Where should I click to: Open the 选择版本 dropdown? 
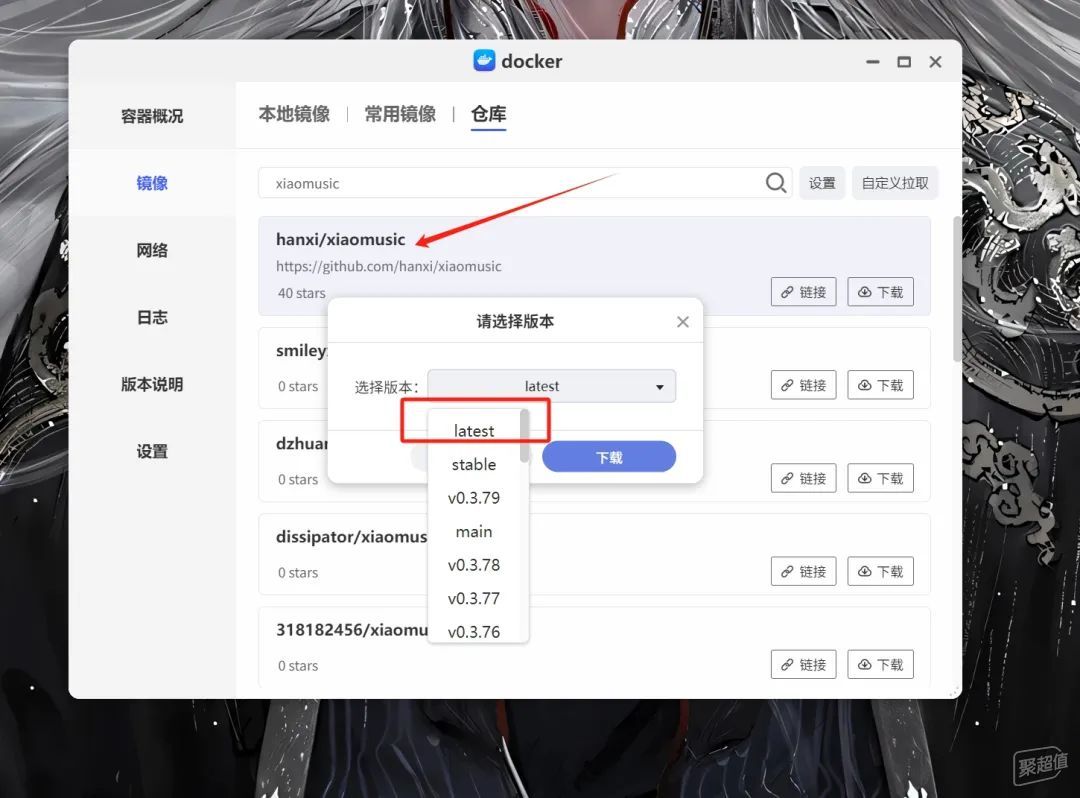tap(551, 386)
